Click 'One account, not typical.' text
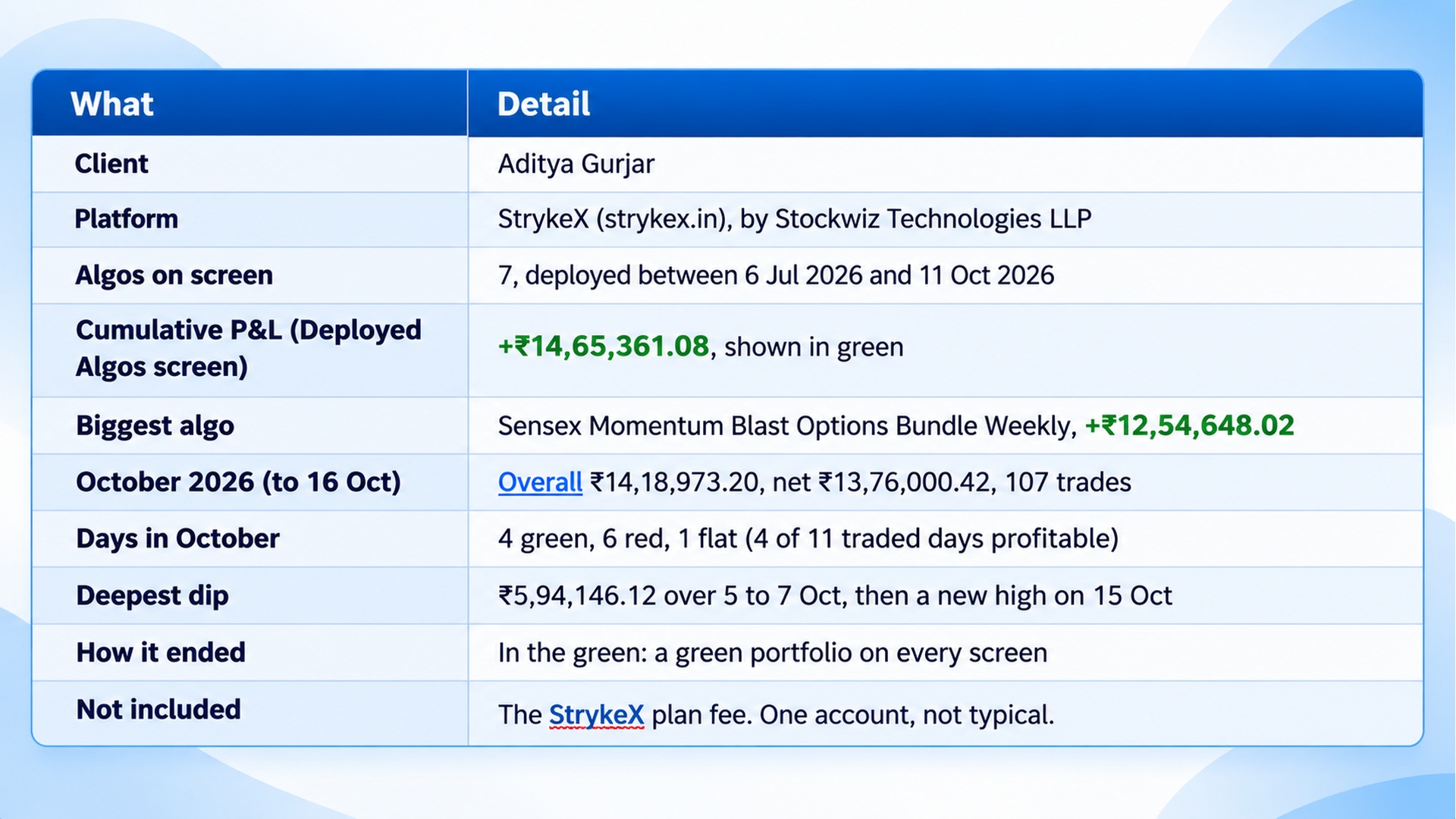The height and width of the screenshot is (819, 1456). click(907, 715)
